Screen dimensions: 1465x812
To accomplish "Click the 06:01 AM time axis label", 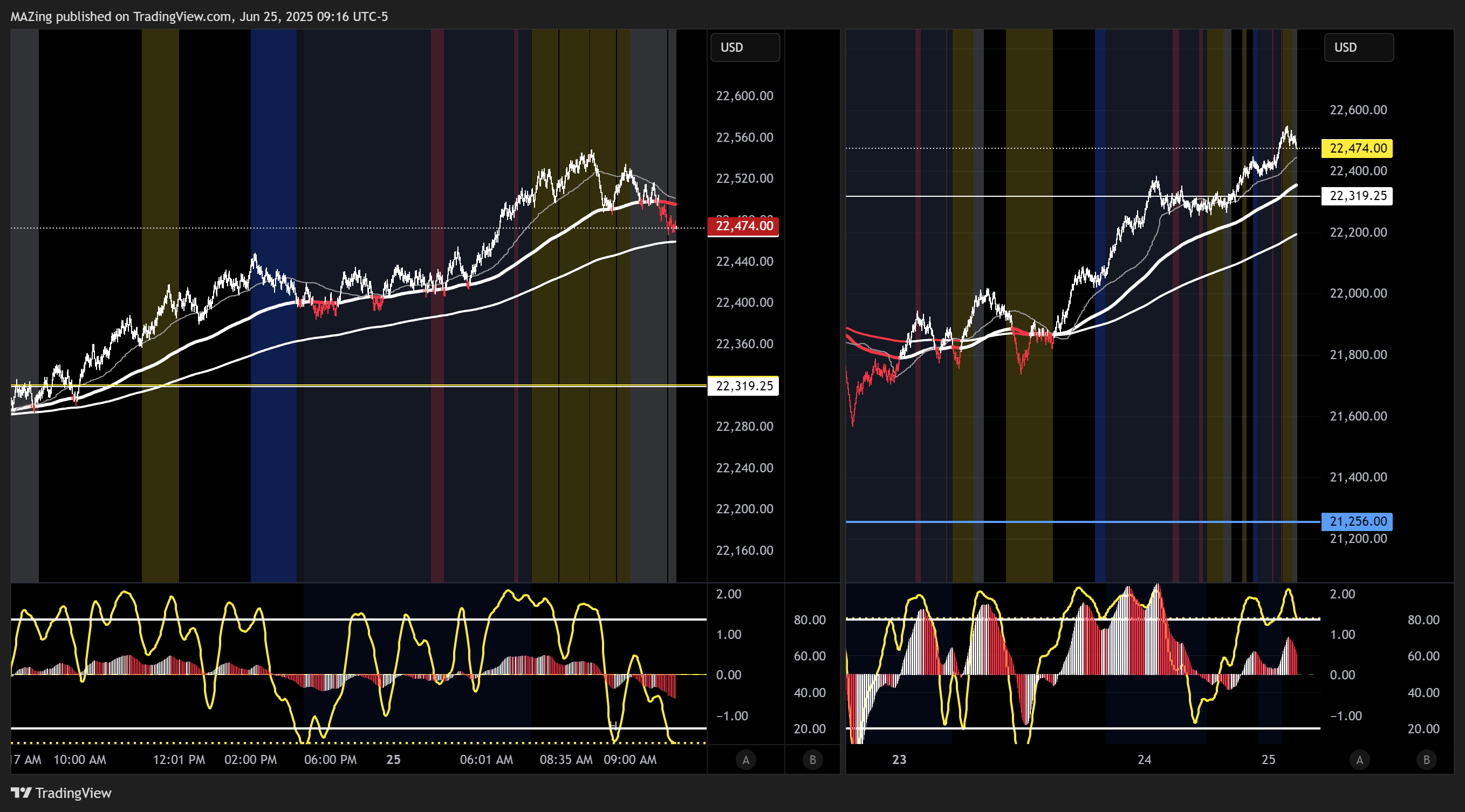I will point(486,760).
